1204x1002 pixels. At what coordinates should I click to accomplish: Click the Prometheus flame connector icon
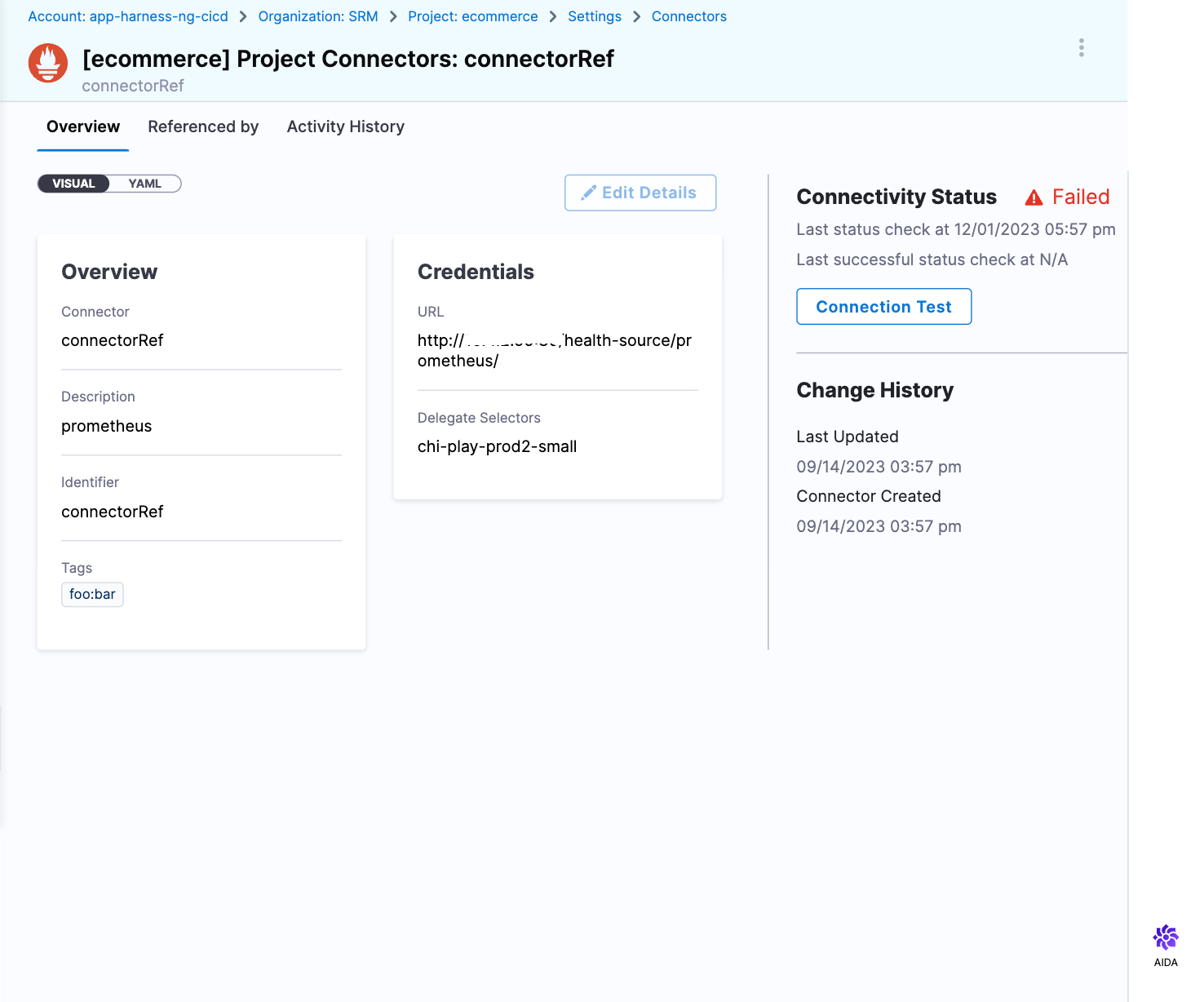pyautogui.click(x=48, y=64)
